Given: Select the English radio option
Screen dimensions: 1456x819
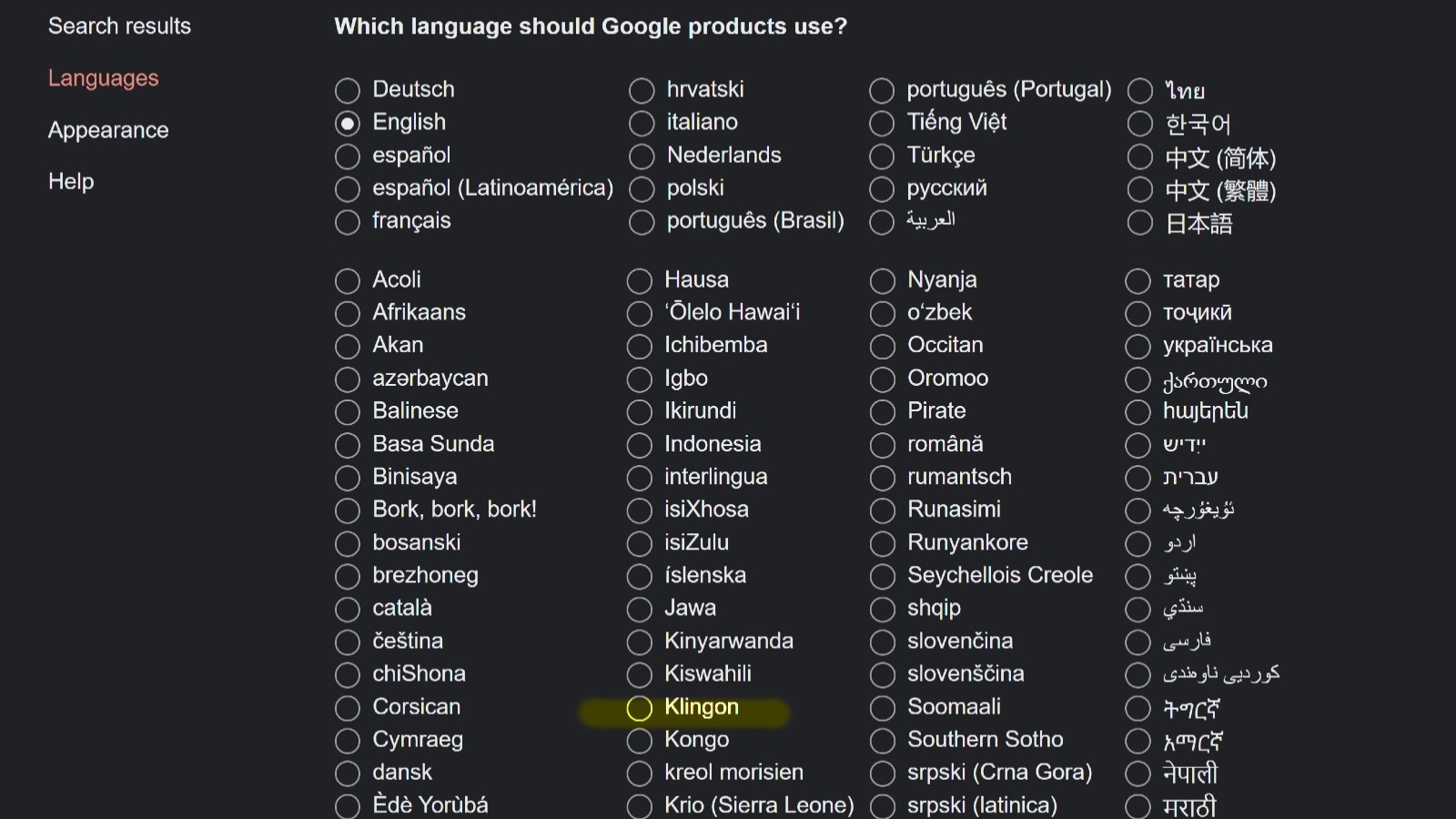Looking at the screenshot, I should [348, 123].
